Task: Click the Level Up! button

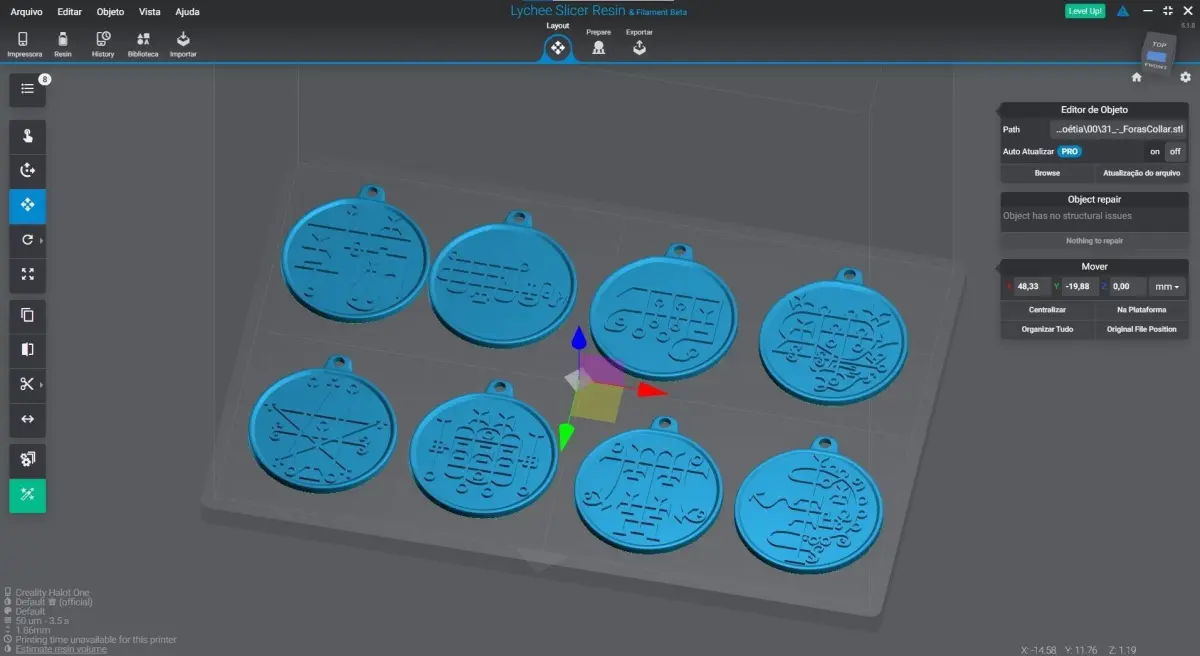Action: [x=1085, y=11]
